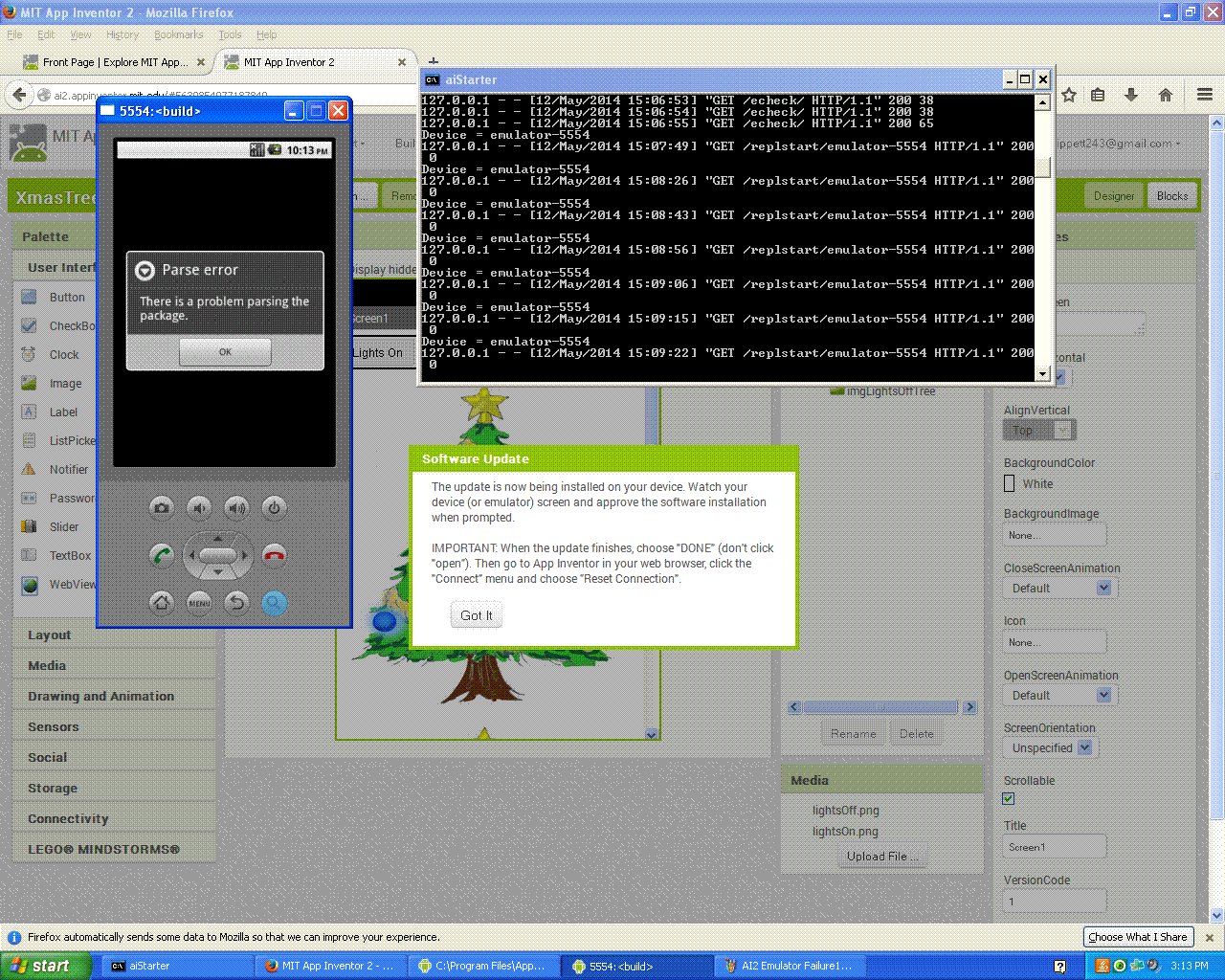Expand the Social palette section
Screen dimensions: 1225x980
[115, 758]
